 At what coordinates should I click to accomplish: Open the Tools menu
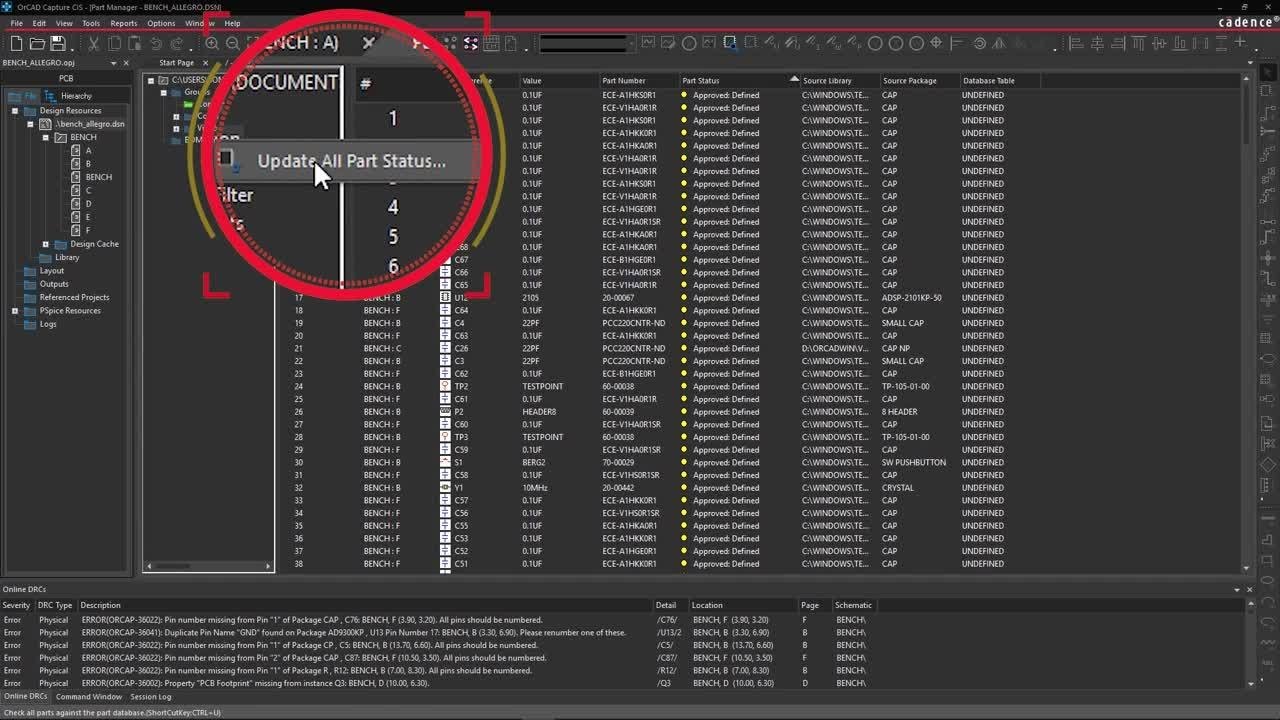coord(91,23)
